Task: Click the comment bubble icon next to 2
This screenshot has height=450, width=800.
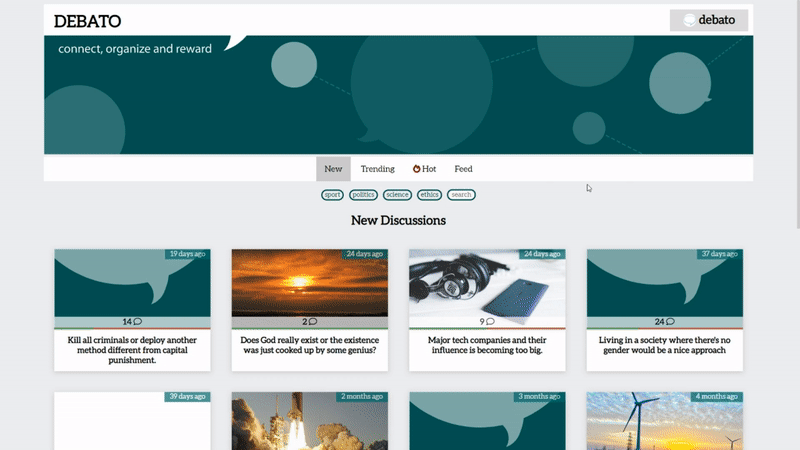Action: click(313, 321)
